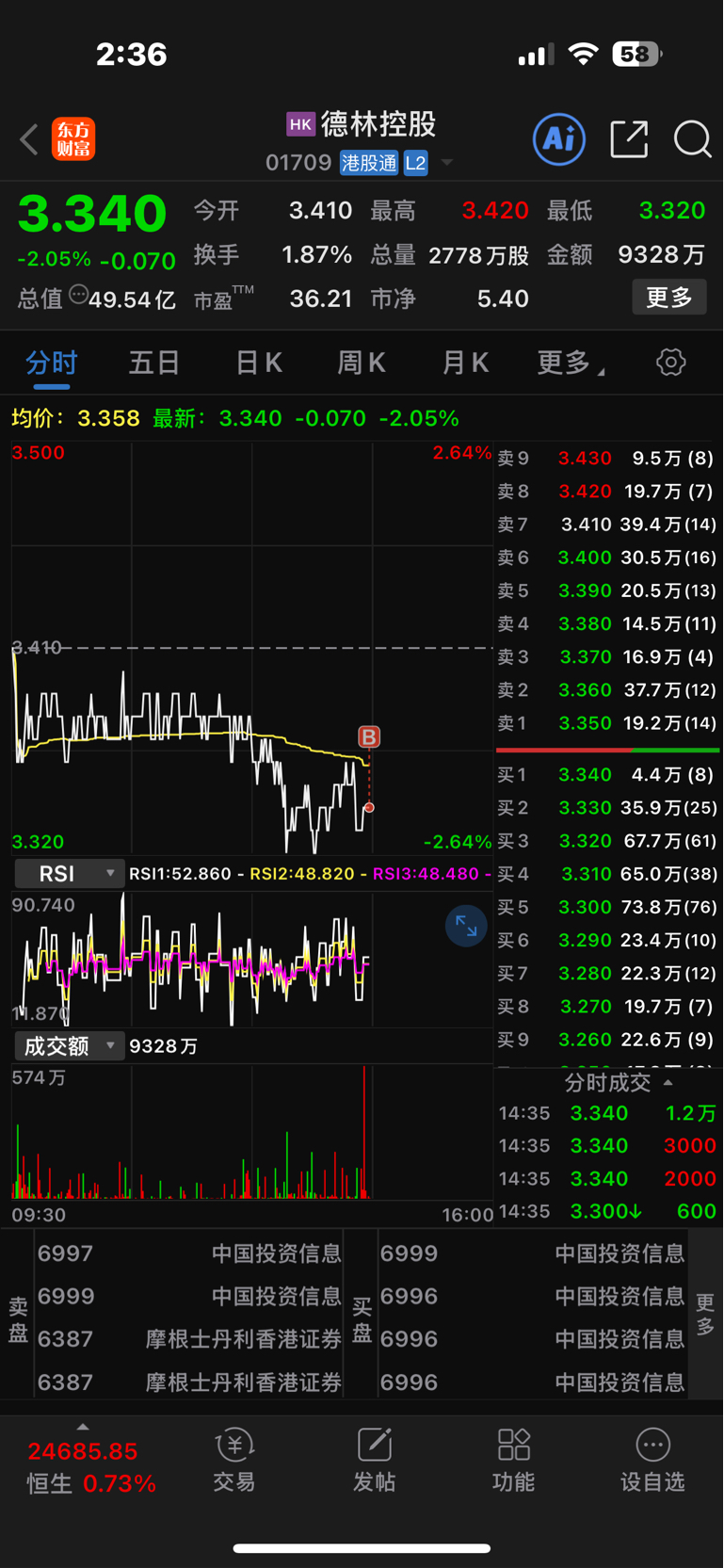The height and width of the screenshot is (1568, 724).
Task: Switch to the 五日 tab
Action: click(x=154, y=363)
